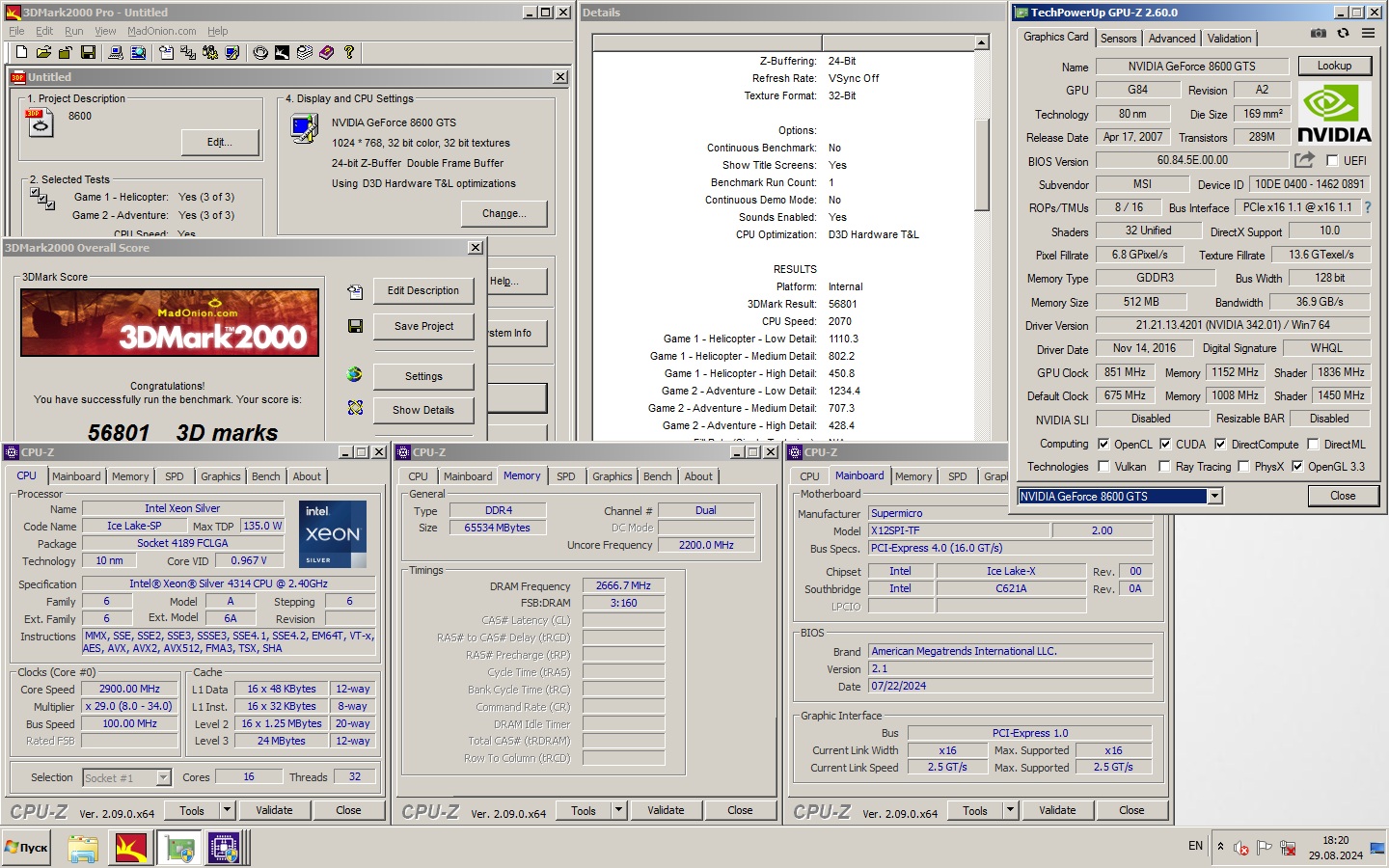Click the Show Details button

[423, 410]
